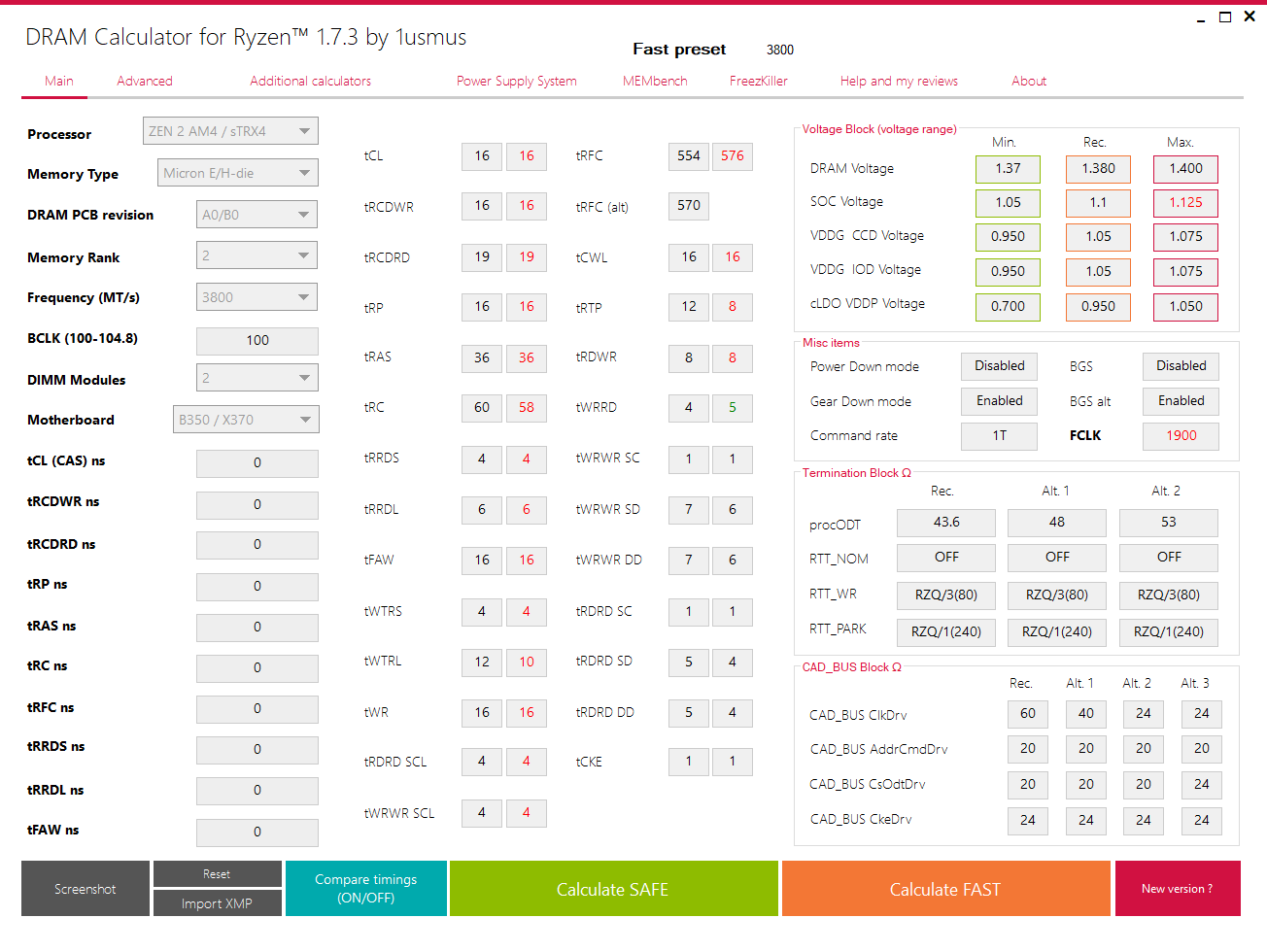The height and width of the screenshot is (952, 1267).
Task: Click procODT Rec. value 43.6
Action: click(x=946, y=523)
